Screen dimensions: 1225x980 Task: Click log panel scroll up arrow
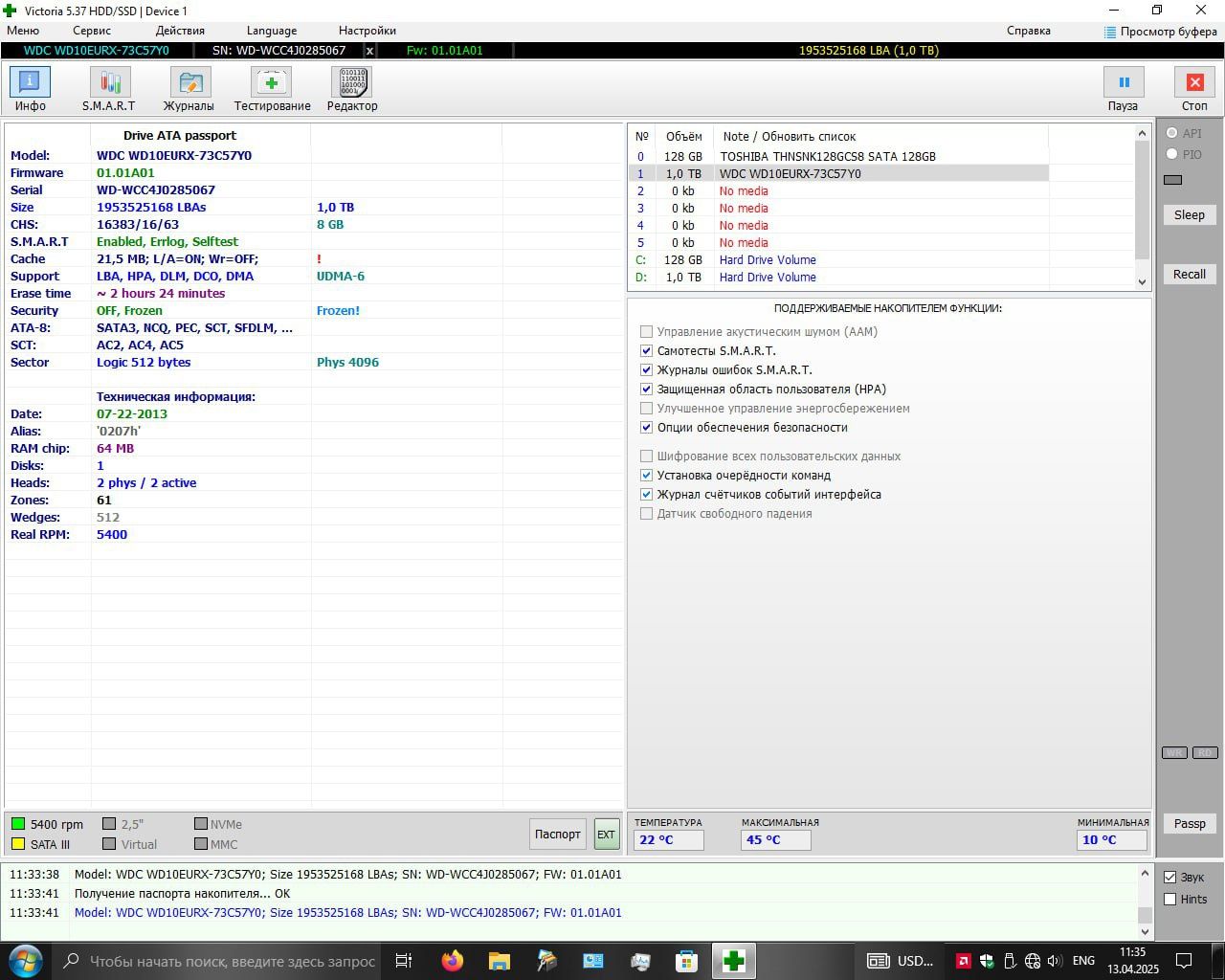click(x=1145, y=873)
